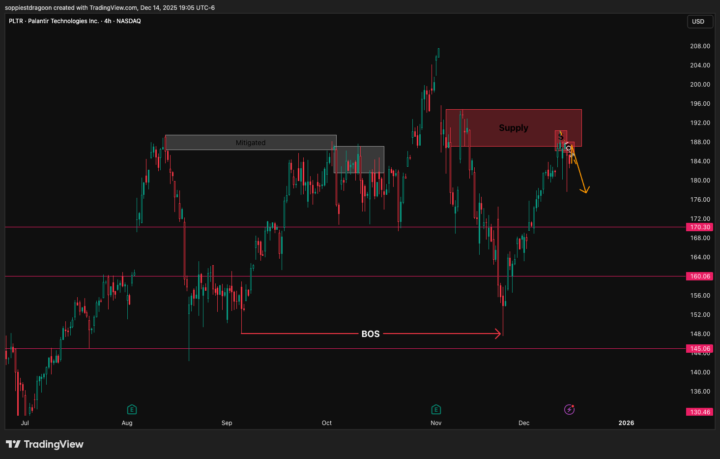
Task: Click the 170.30 price line label
Action: 699,227
